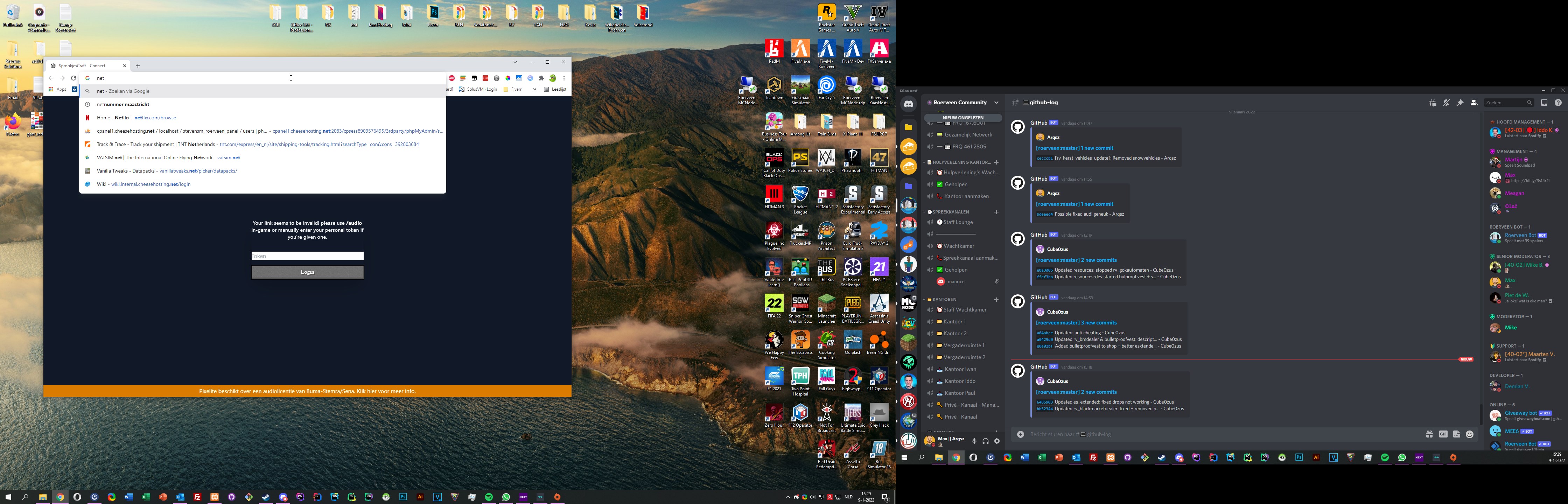Toggle headphones deafen in Discord

coord(986,441)
